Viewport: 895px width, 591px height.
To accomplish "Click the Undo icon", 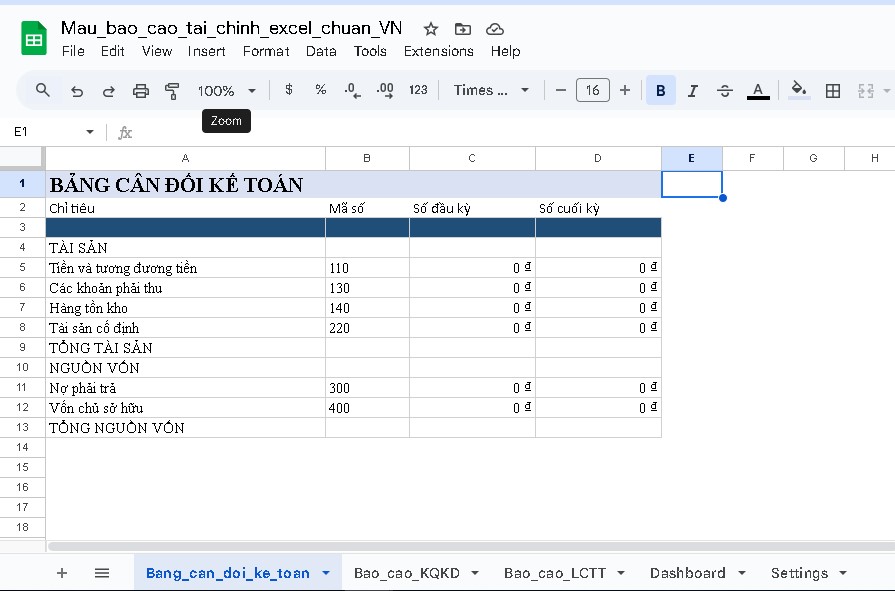I will [x=76, y=90].
